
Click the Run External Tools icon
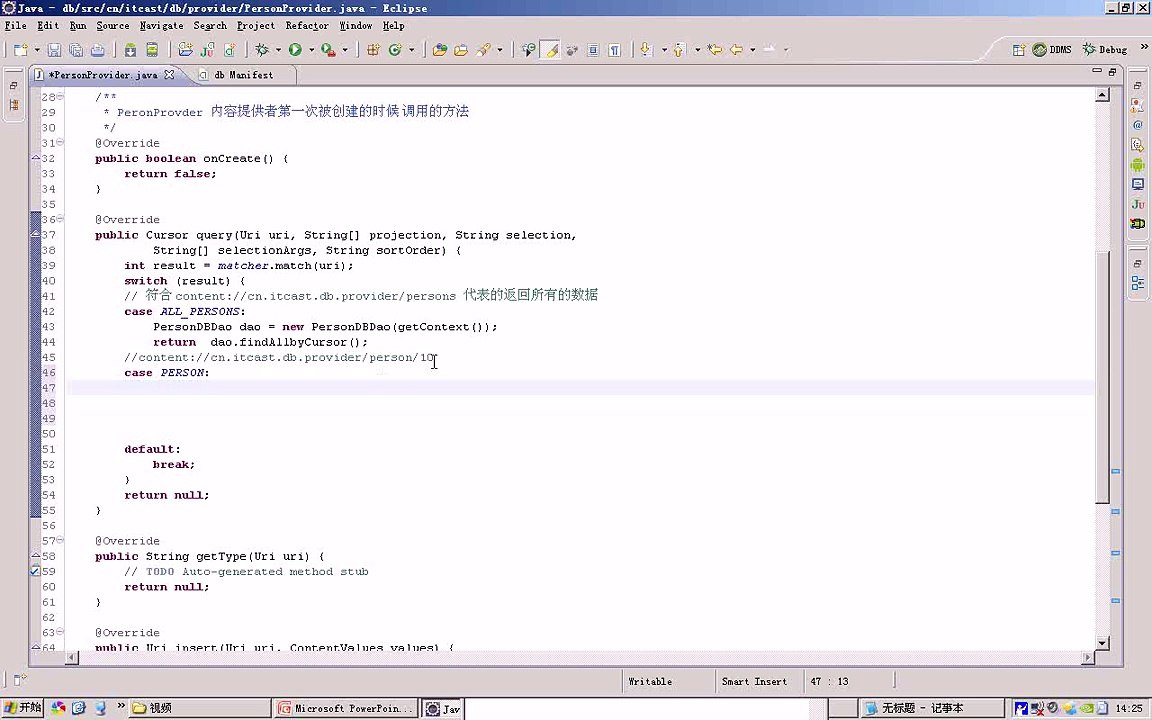(x=328, y=50)
